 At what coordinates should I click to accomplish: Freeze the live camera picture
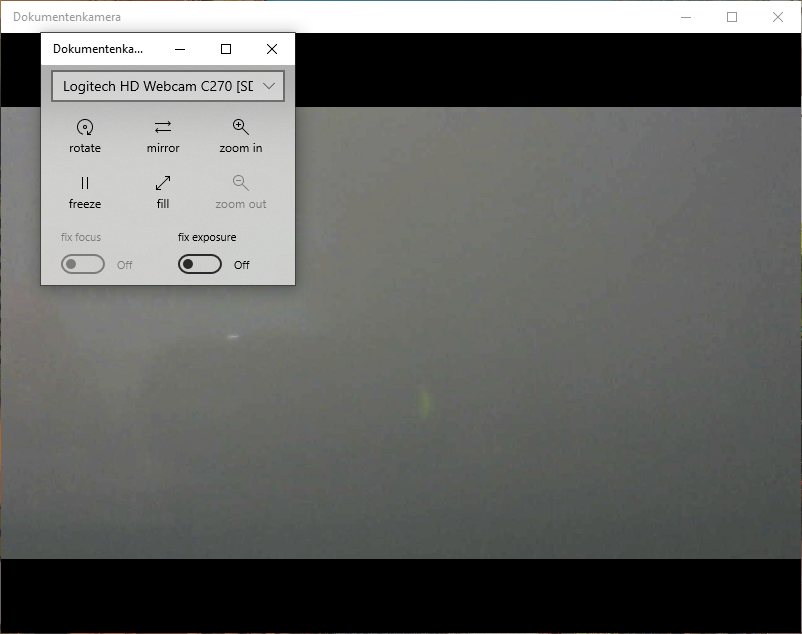pos(85,184)
